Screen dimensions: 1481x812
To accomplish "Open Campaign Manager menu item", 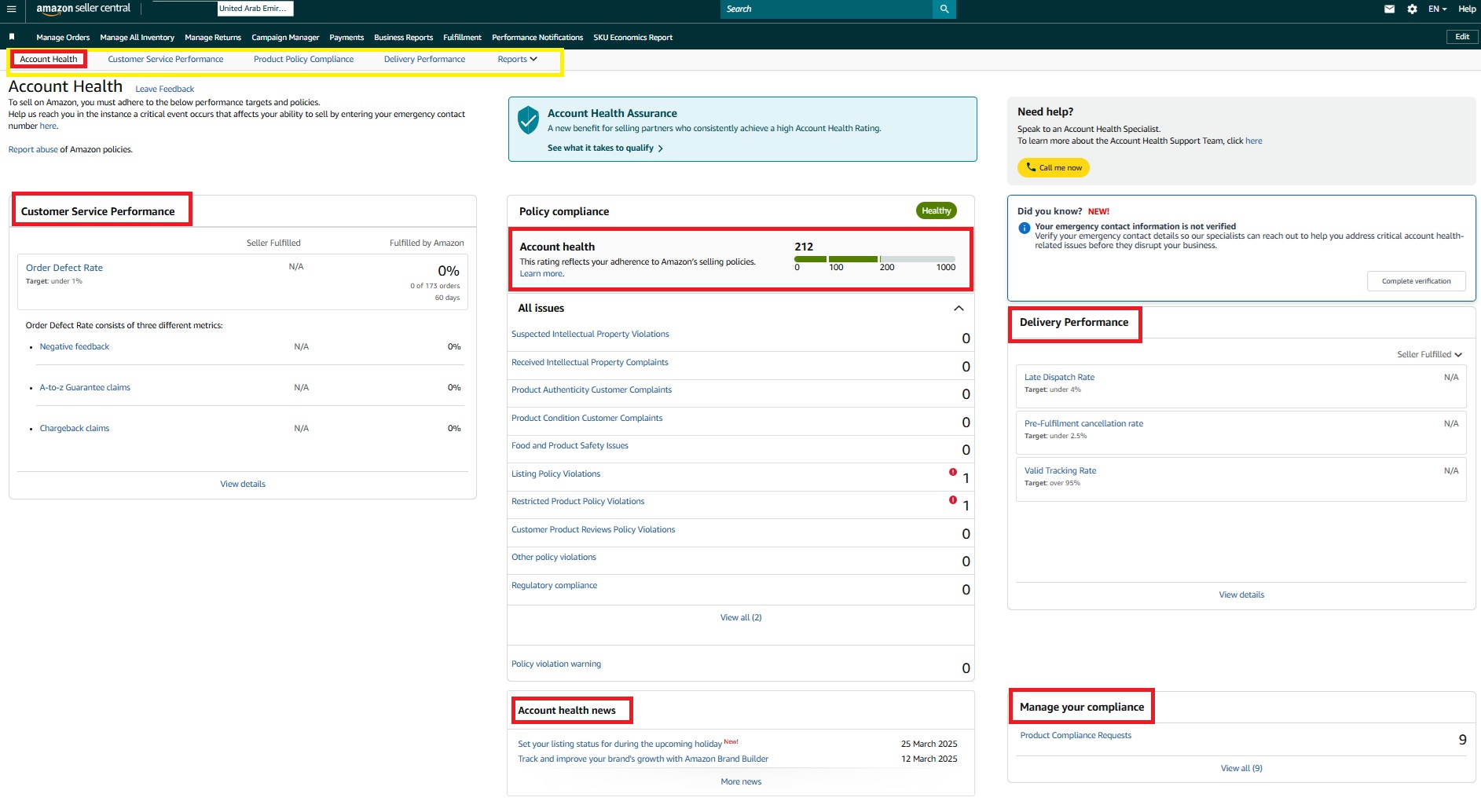I will [285, 37].
